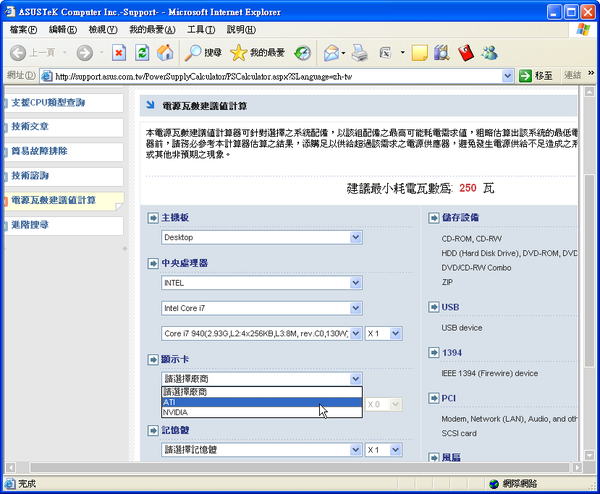Click the Forward arrow toolbar icon
The image size is (600, 494).
(85, 53)
